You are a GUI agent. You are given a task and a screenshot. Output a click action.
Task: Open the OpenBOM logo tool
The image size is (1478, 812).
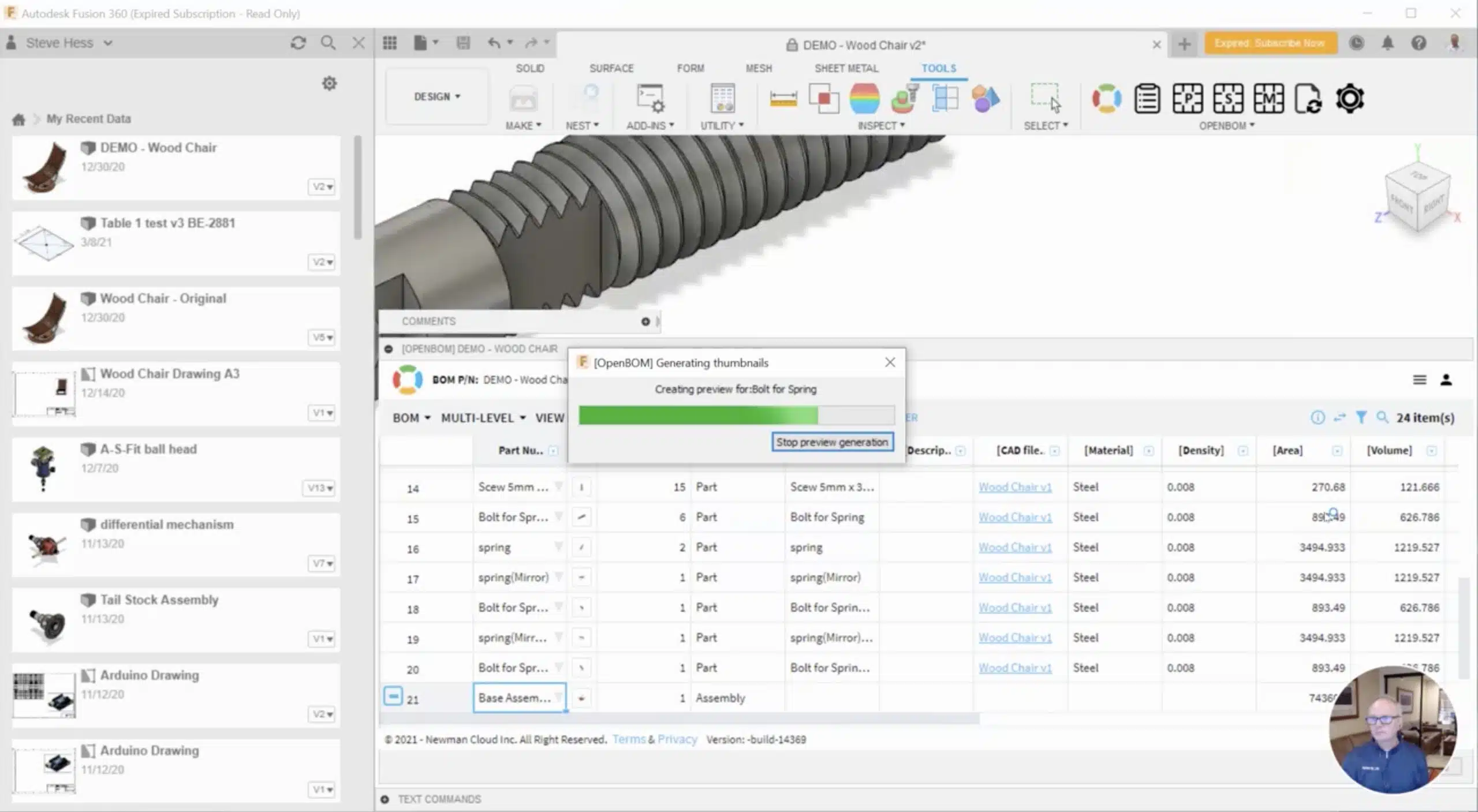point(1106,99)
